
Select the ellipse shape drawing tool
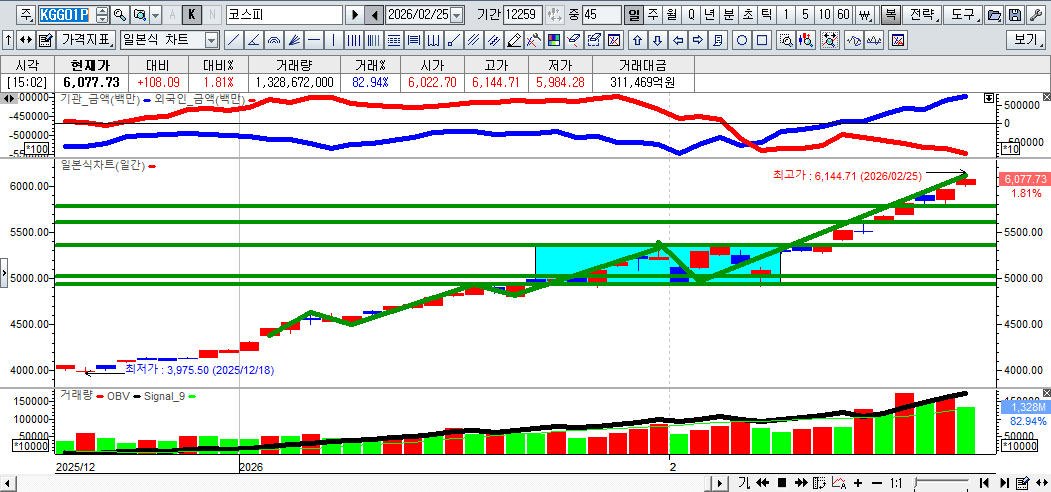[x=742, y=40]
